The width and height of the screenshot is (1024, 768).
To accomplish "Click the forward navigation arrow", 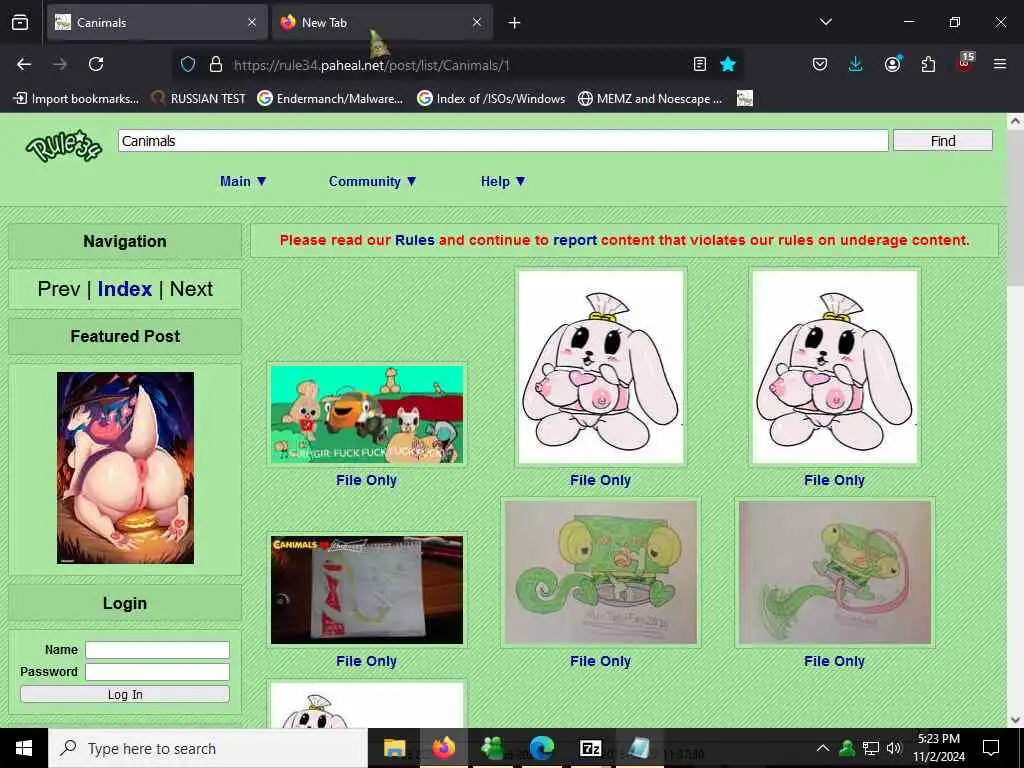I will point(59,64).
